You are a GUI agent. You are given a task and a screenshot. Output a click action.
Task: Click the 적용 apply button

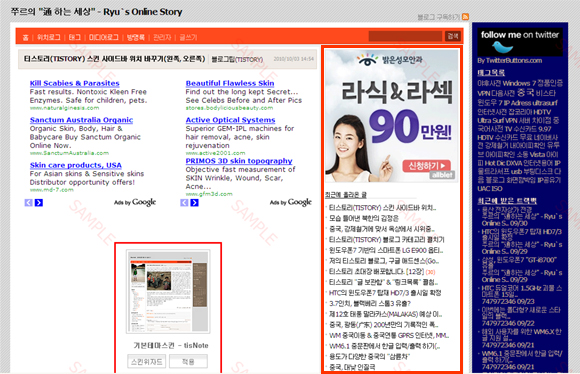click(x=188, y=361)
